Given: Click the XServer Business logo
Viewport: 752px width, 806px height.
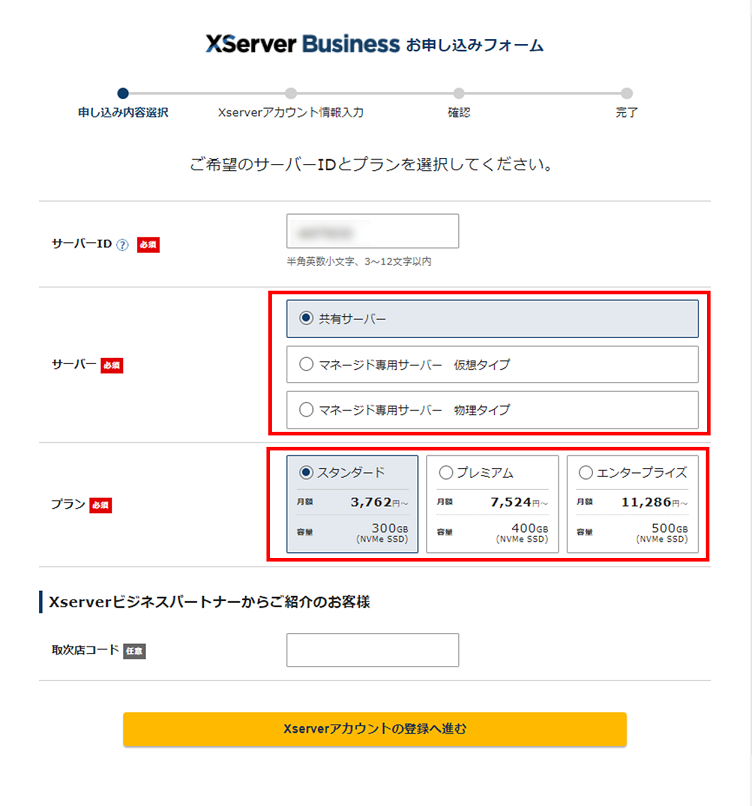Looking at the screenshot, I should [x=302, y=44].
